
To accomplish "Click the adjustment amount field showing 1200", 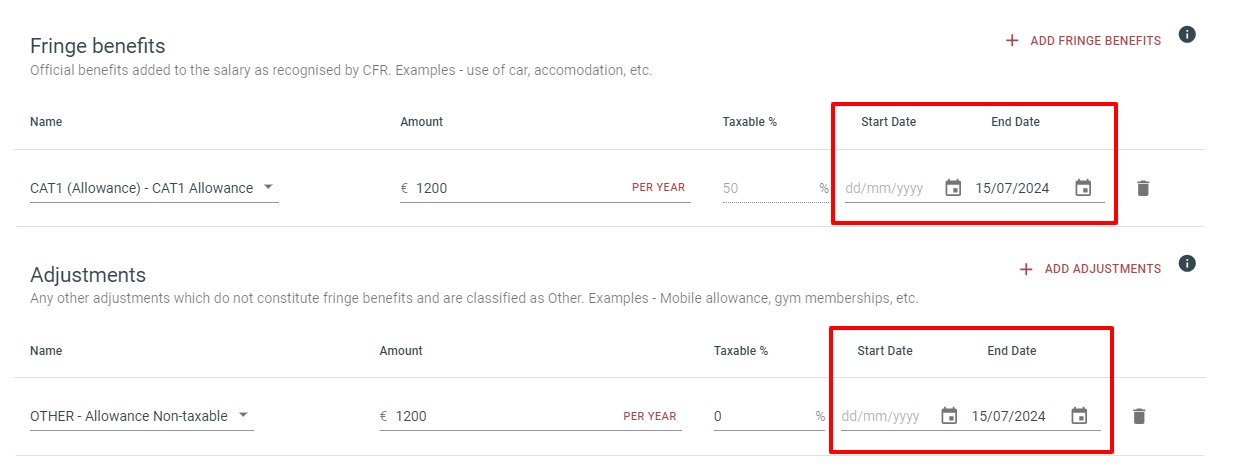I will tap(531, 416).
